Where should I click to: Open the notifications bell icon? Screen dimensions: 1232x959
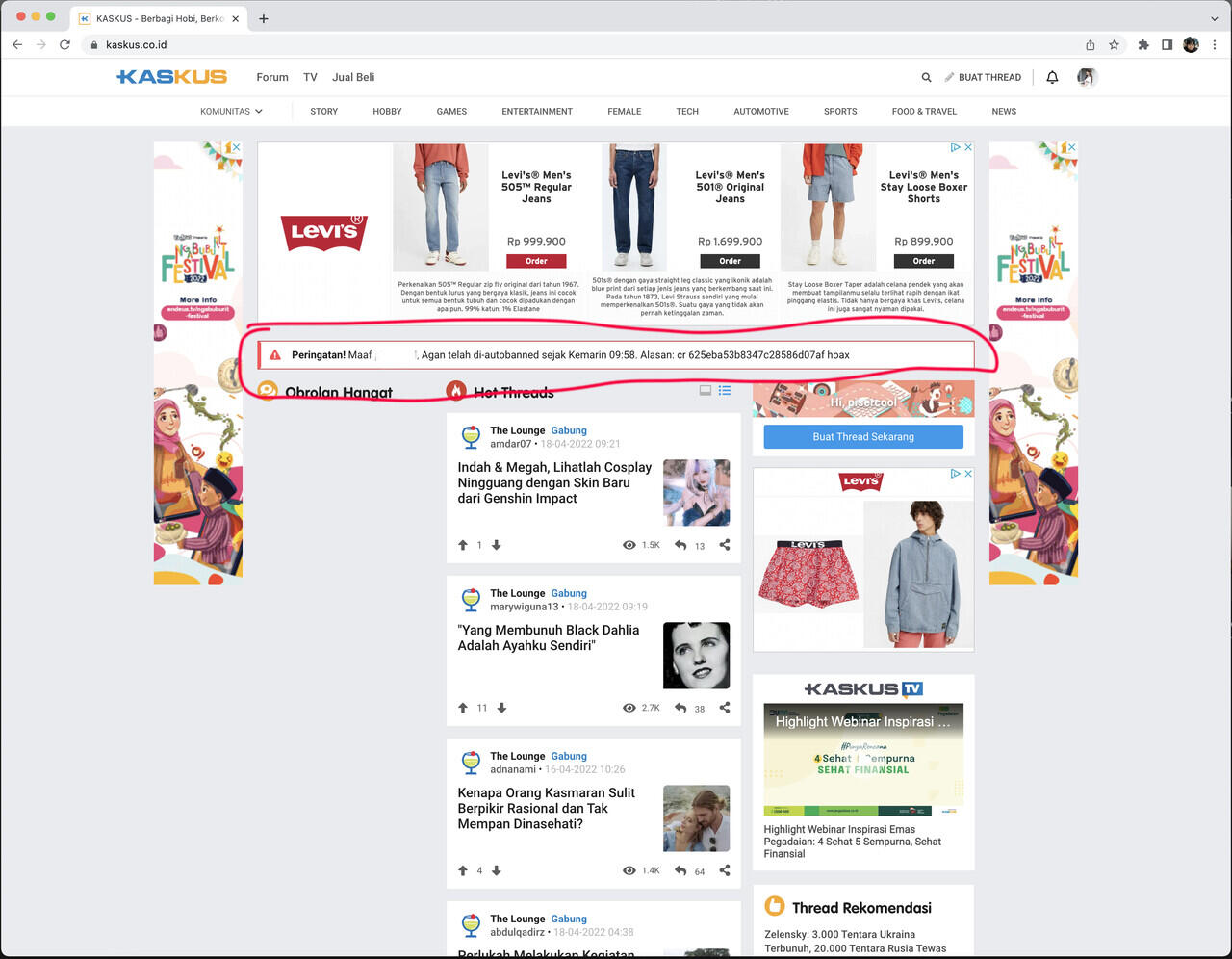coord(1052,77)
